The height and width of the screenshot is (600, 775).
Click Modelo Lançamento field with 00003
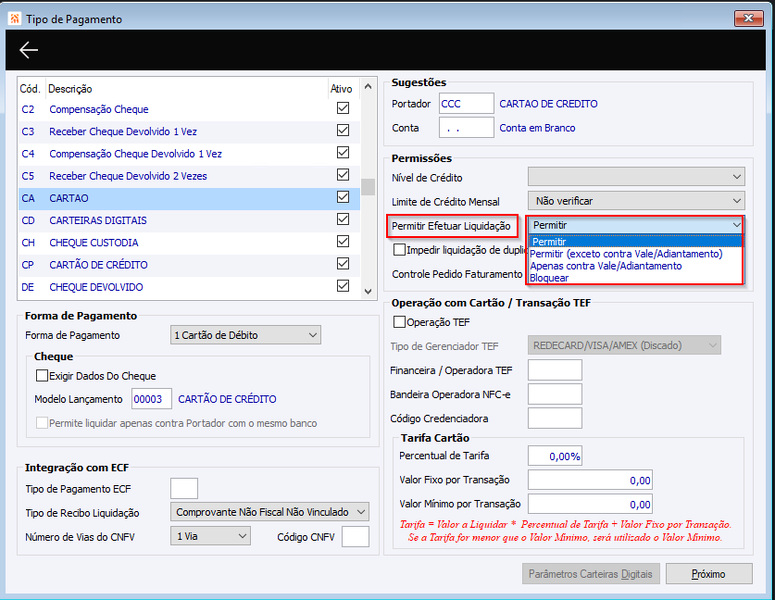tap(151, 399)
